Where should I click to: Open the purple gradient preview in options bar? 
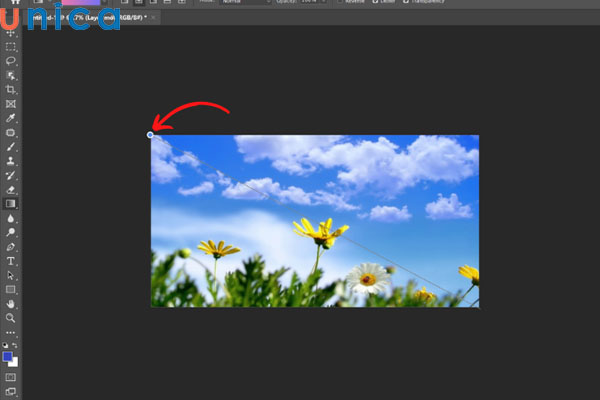click(81, 2)
